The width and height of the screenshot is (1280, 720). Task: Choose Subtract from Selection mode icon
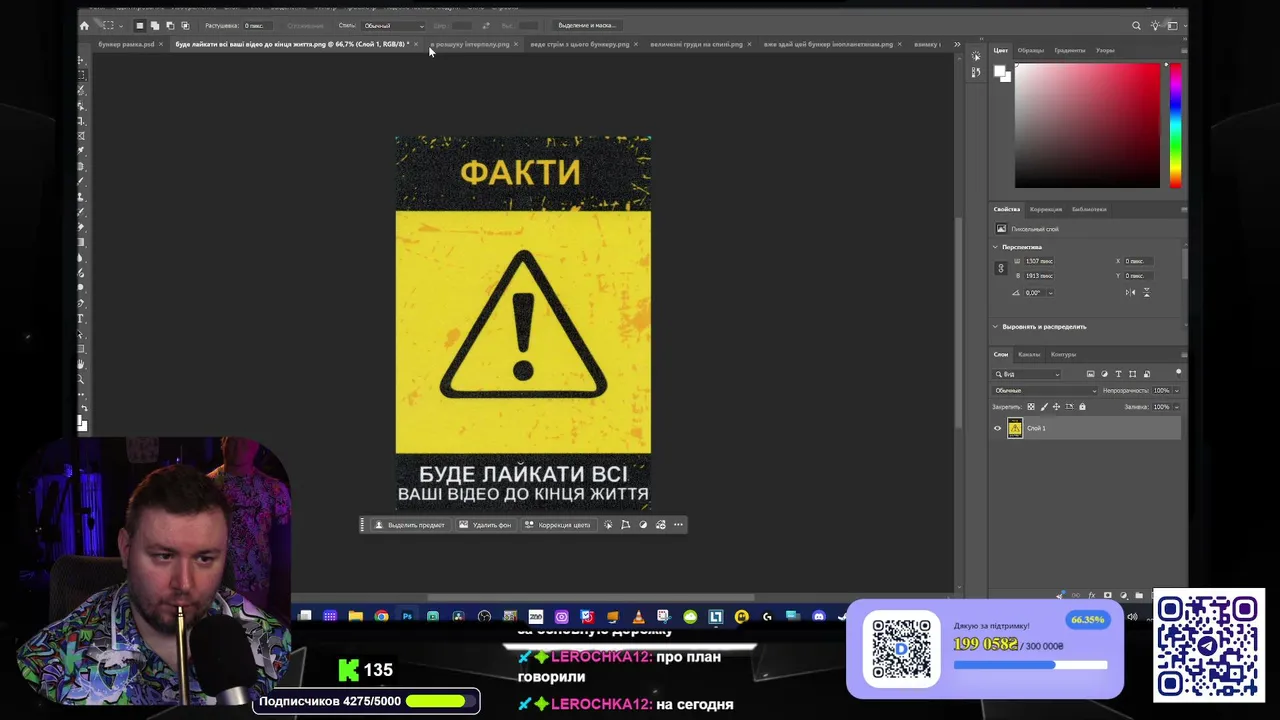tap(170, 25)
